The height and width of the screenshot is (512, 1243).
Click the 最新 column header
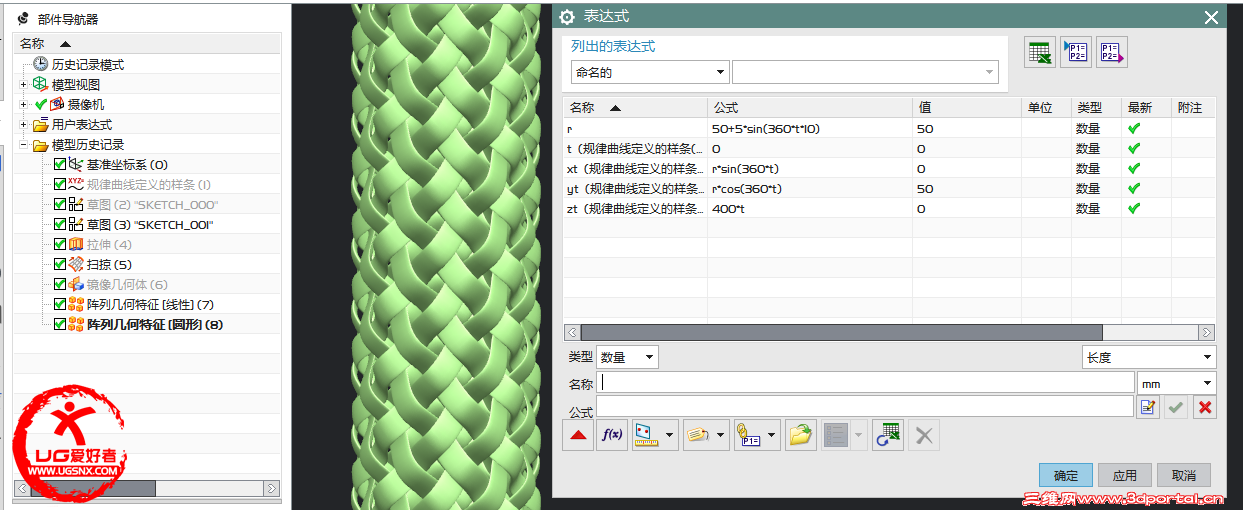1146,107
